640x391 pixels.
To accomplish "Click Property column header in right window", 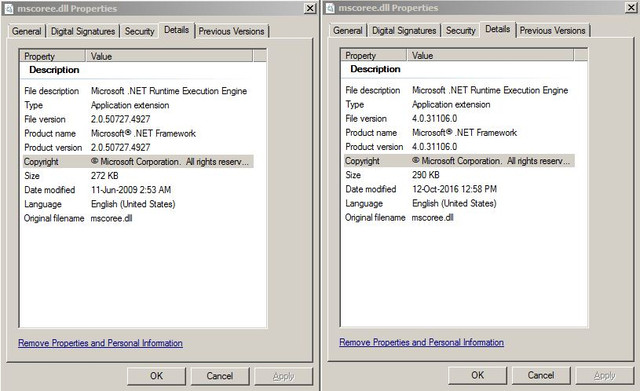I will click(374, 55).
